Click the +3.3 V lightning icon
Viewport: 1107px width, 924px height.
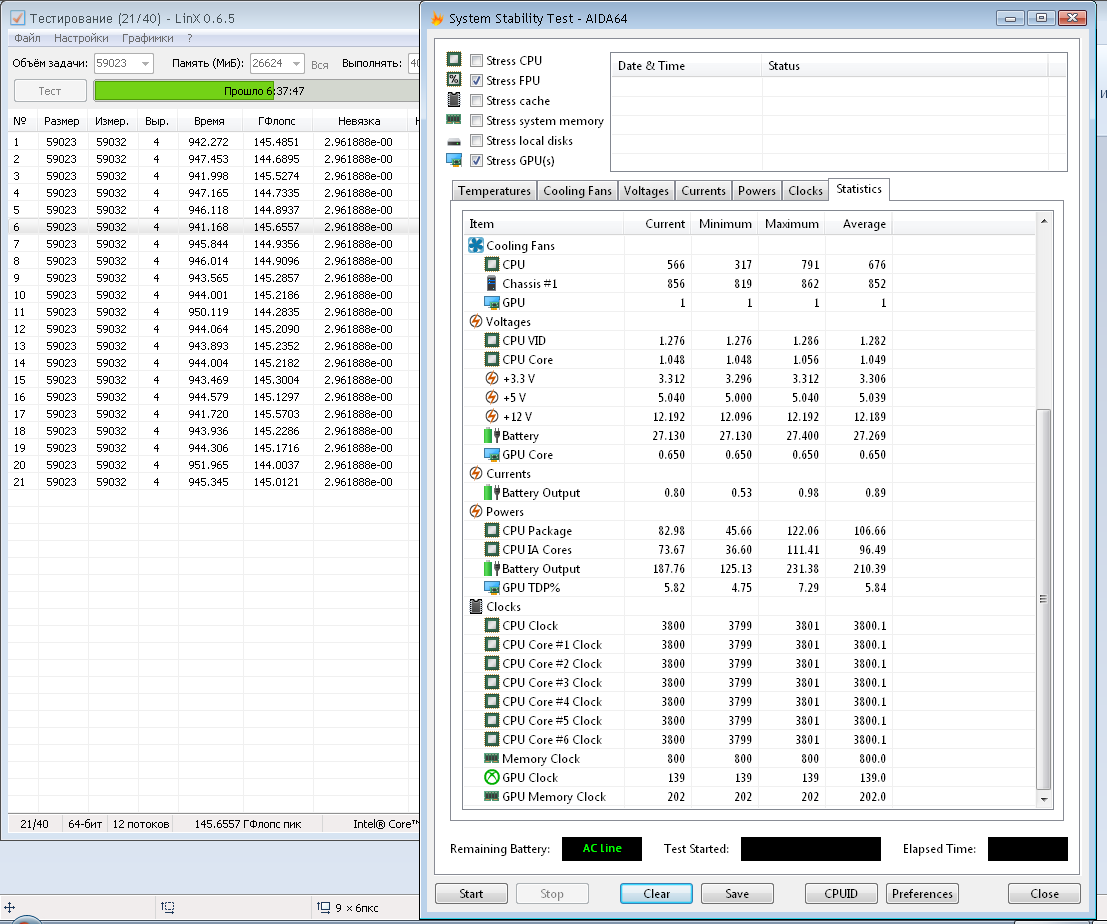[492, 378]
